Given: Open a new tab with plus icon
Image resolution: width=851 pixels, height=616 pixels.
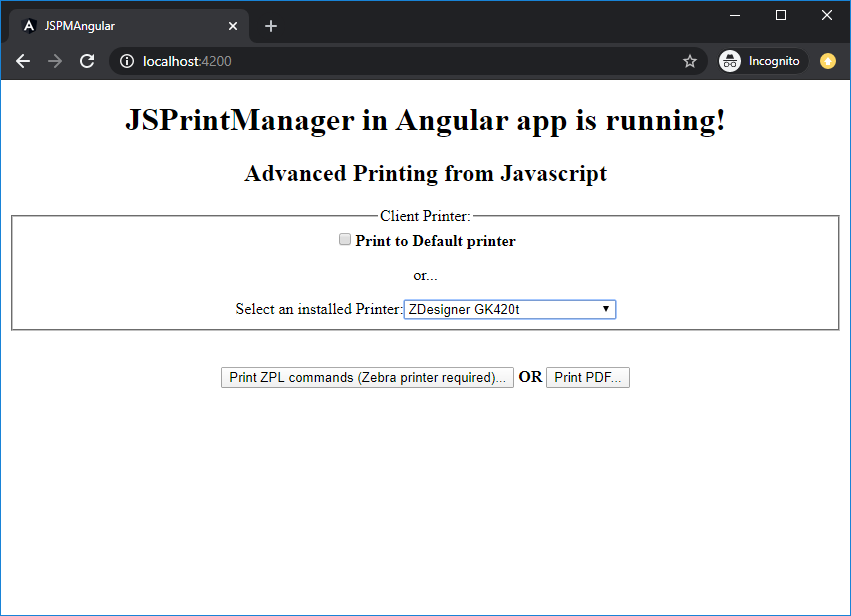Looking at the screenshot, I should pos(271,26).
